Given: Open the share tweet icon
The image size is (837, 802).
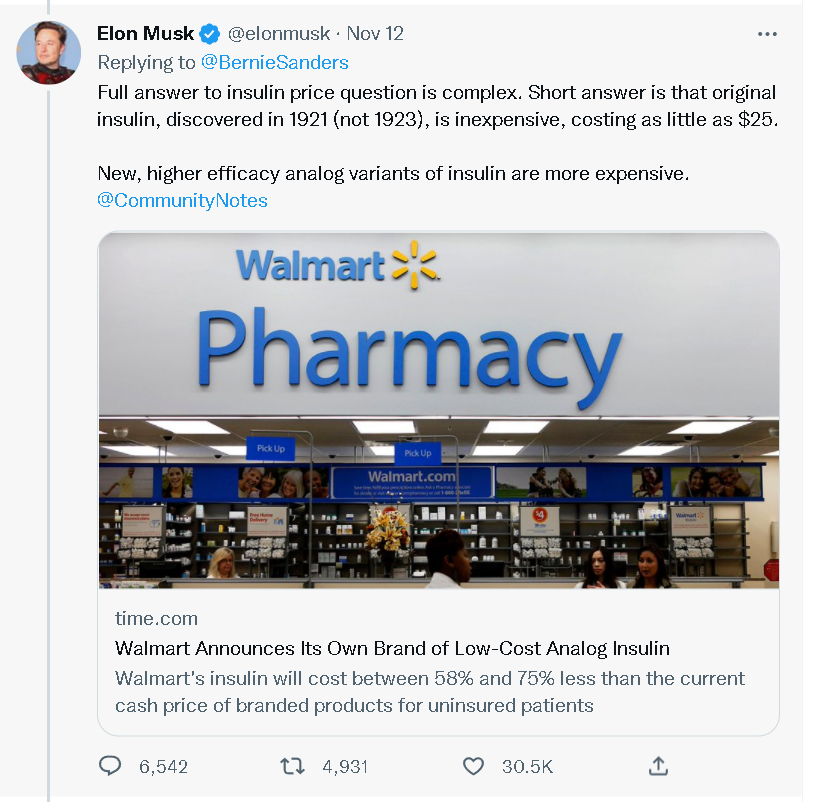Looking at the screenshot, I should pyautogui.click(x=658, y=766).
